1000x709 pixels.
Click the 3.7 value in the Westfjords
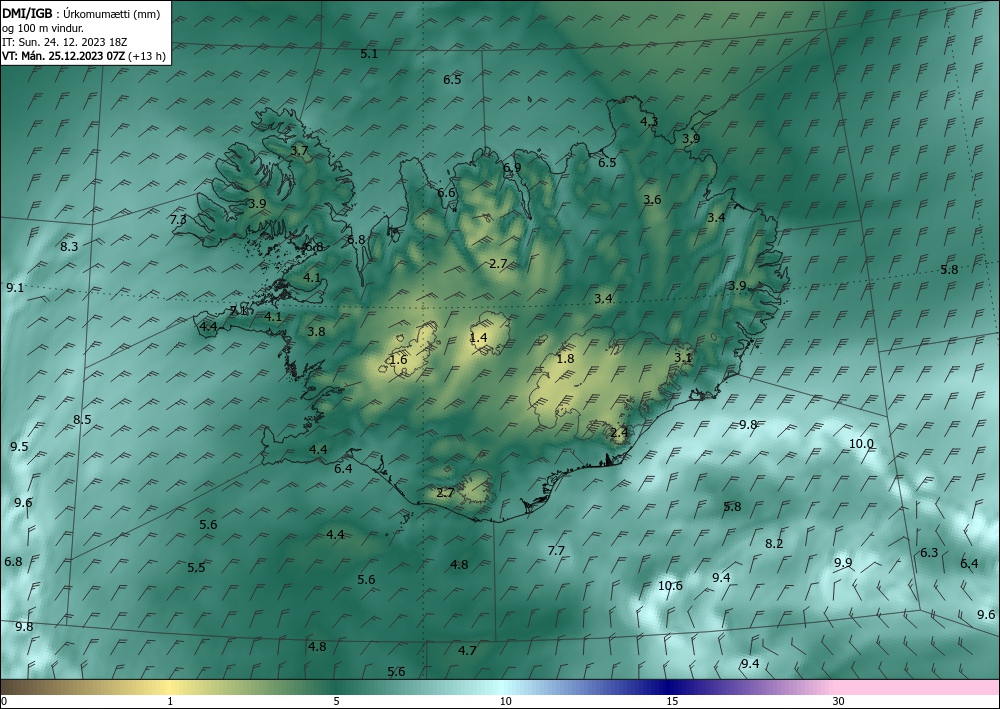coord(300,151)
